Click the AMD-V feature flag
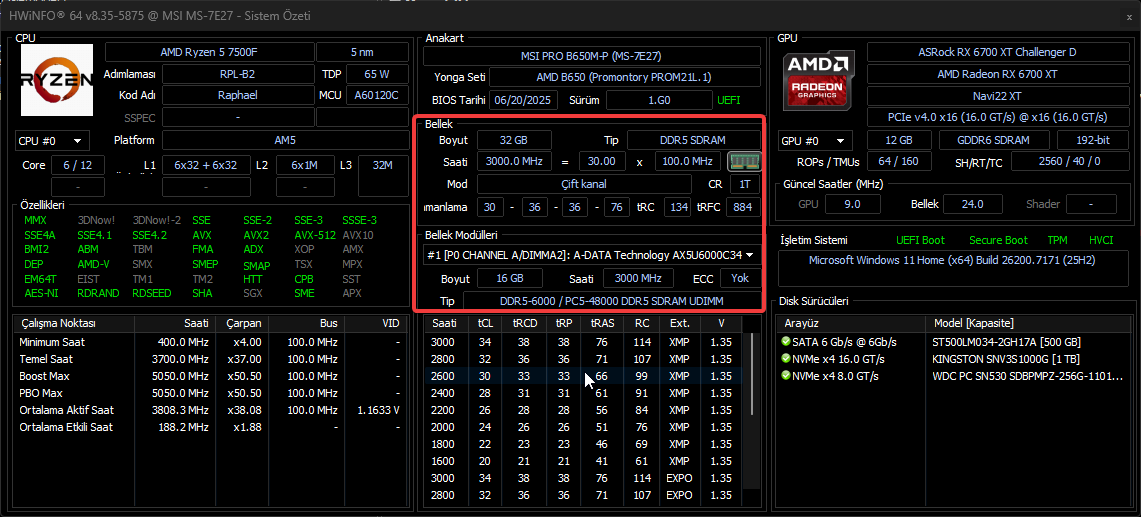The width and height of the screenshot is (1141, 517). (92, 264)
